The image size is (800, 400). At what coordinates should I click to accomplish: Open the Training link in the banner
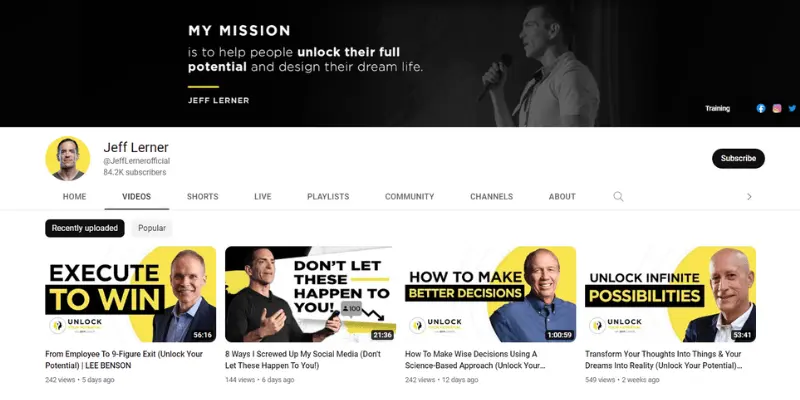tap(717, 108)
